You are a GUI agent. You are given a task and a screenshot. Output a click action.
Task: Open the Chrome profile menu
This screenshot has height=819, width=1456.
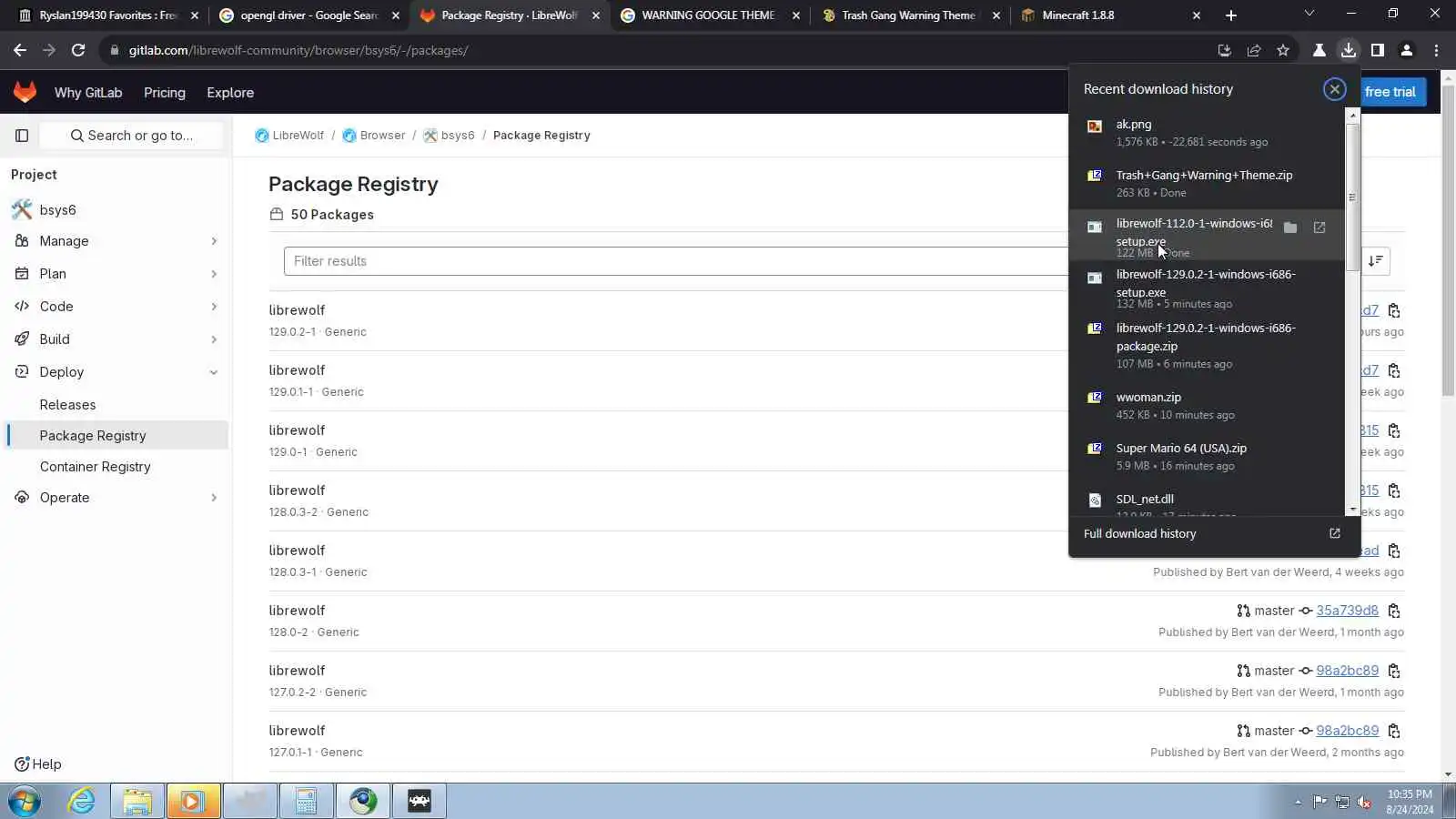(x=1406, y=50)
